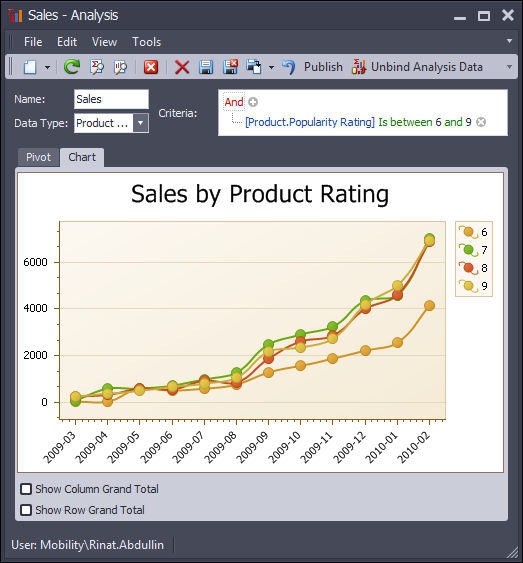The height and width of the screenshot is (563, 523).
Task: Open the Edit menu
Action: click(67, 42)
